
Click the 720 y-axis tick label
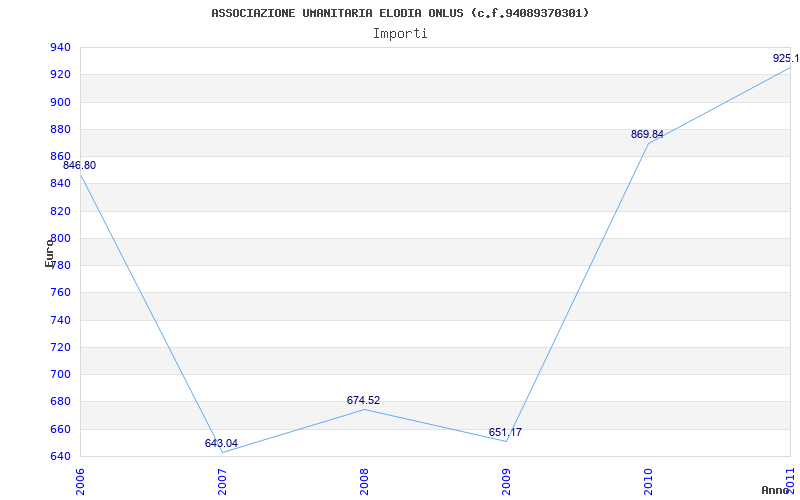tap(60, 347)
